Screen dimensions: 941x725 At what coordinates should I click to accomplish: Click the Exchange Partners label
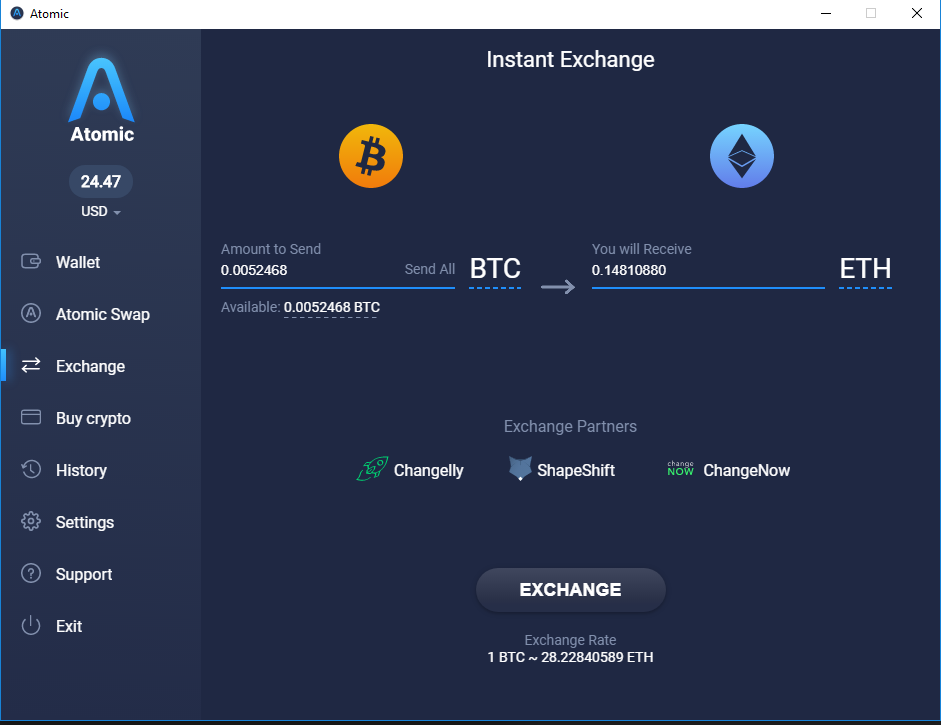tap(570, 426)
